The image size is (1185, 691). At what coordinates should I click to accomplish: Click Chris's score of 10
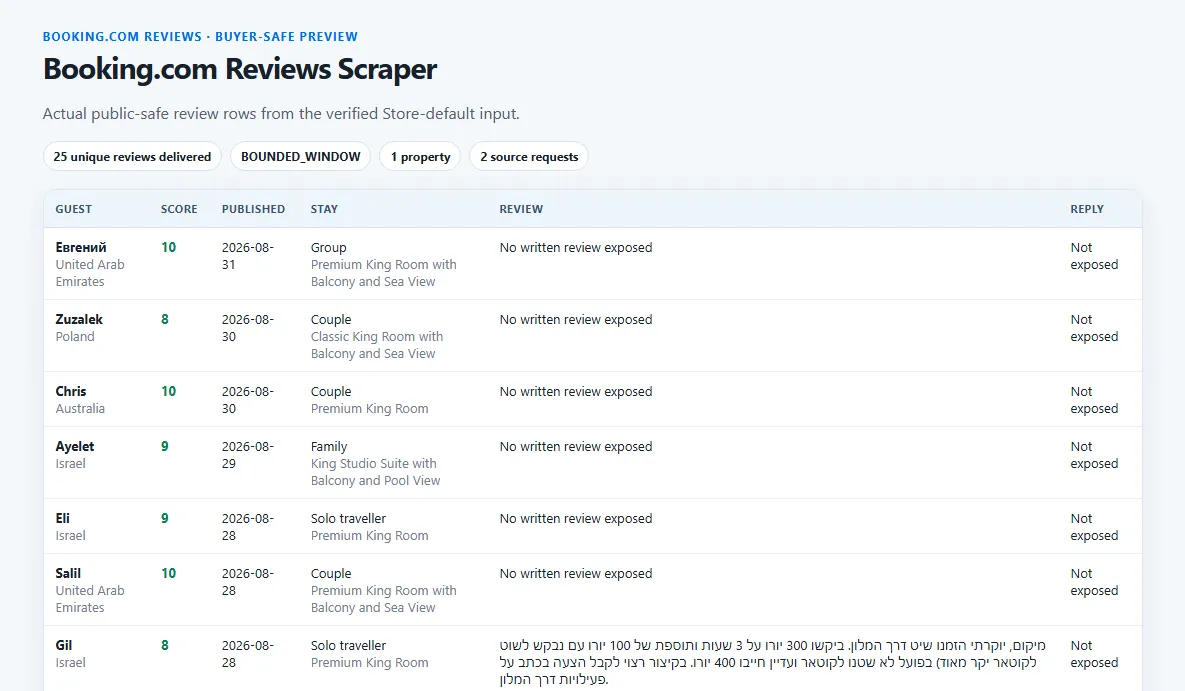point(169,391)
